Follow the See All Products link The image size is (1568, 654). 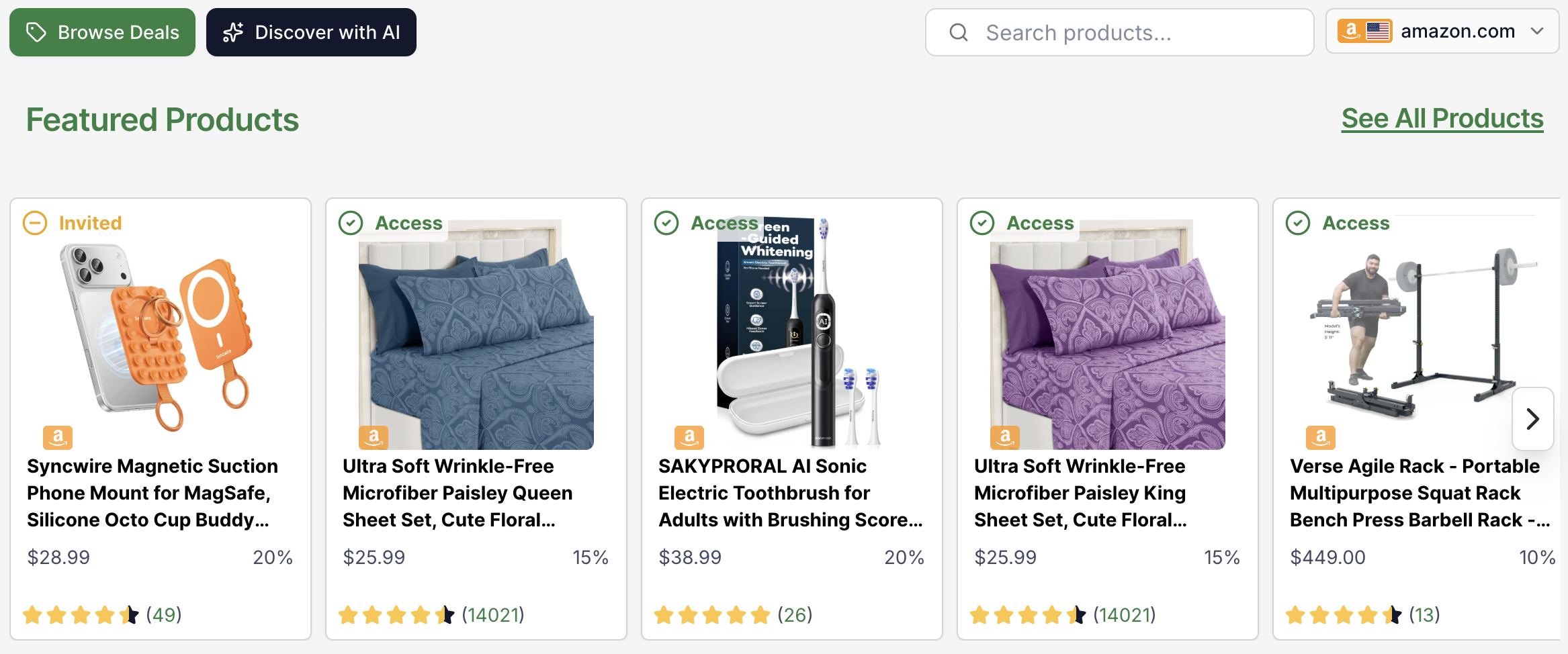[1442, 118]
